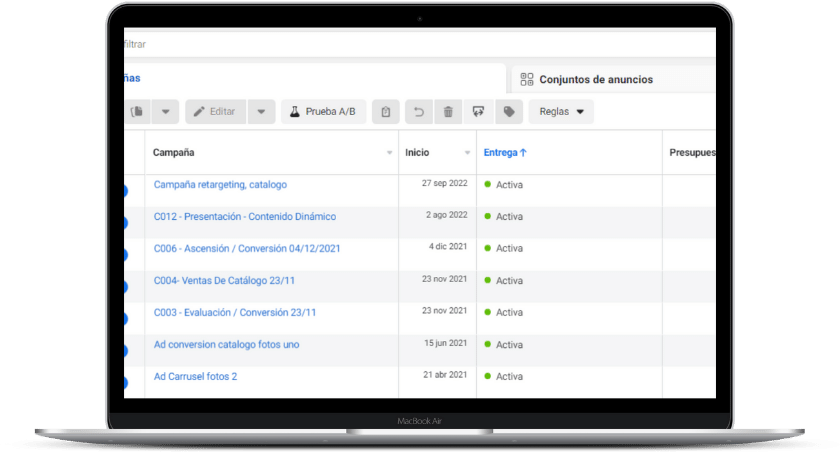Sort by the Entrega column header
The height and width of the screenshot is (452, 840).
pos(505,153)
